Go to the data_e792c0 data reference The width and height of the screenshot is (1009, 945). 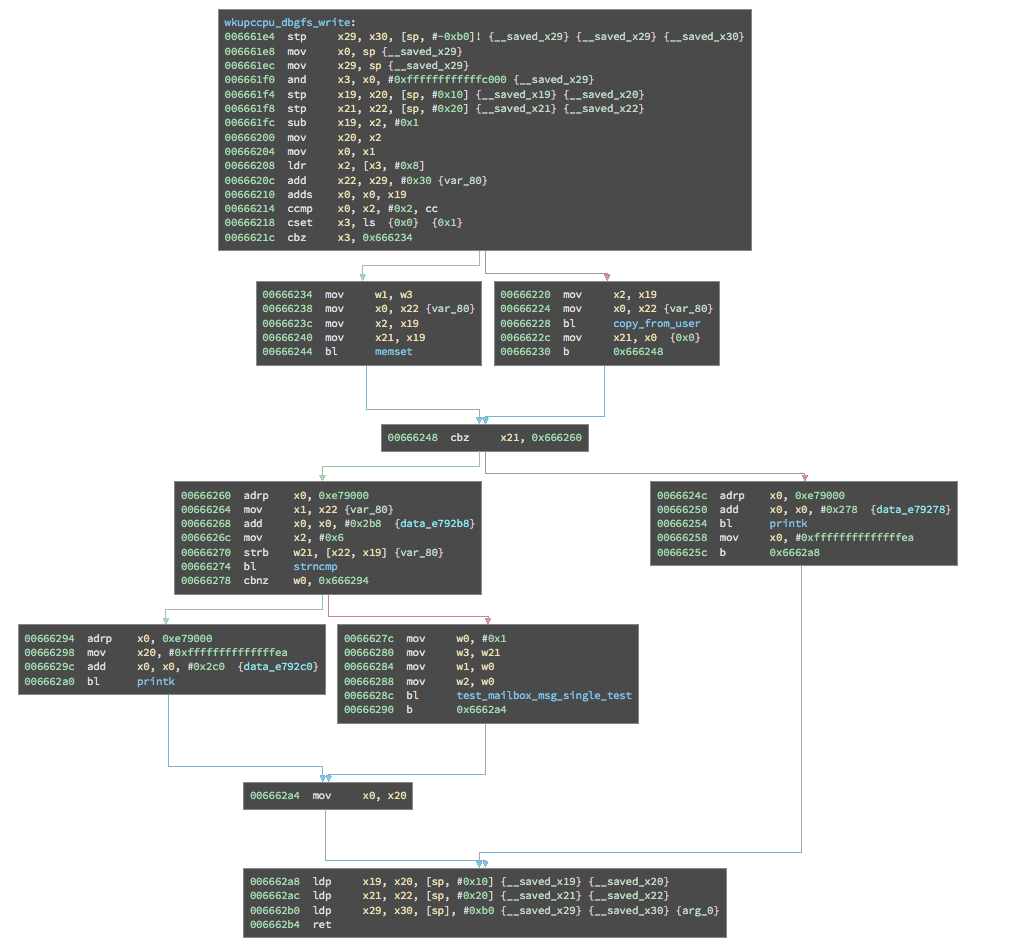click(279, 667)
